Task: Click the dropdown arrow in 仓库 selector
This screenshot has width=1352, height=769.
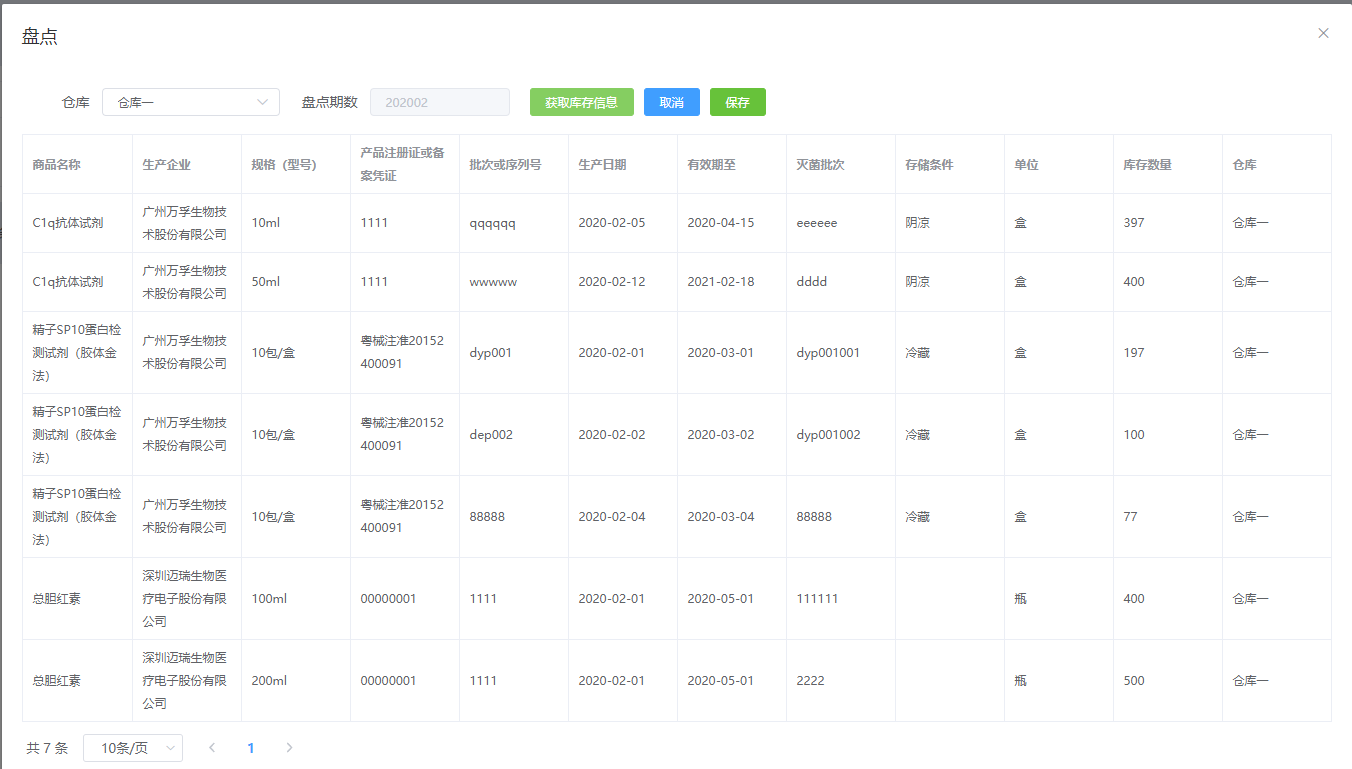Action: (x=263, y=102)
